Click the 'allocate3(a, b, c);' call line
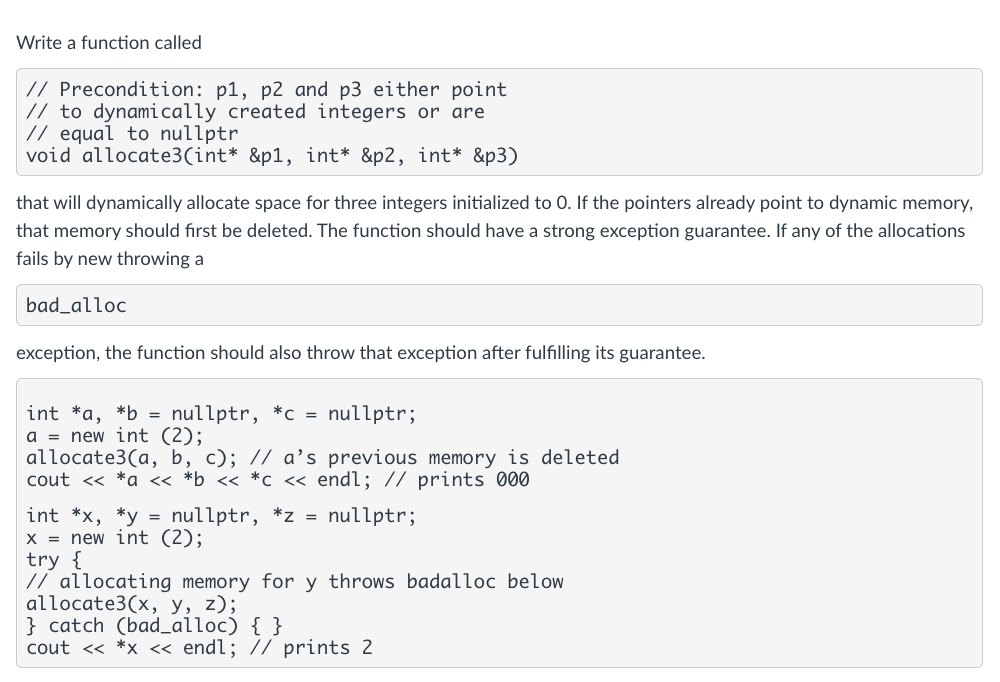The image size is (1000, 682). (323, 457)
